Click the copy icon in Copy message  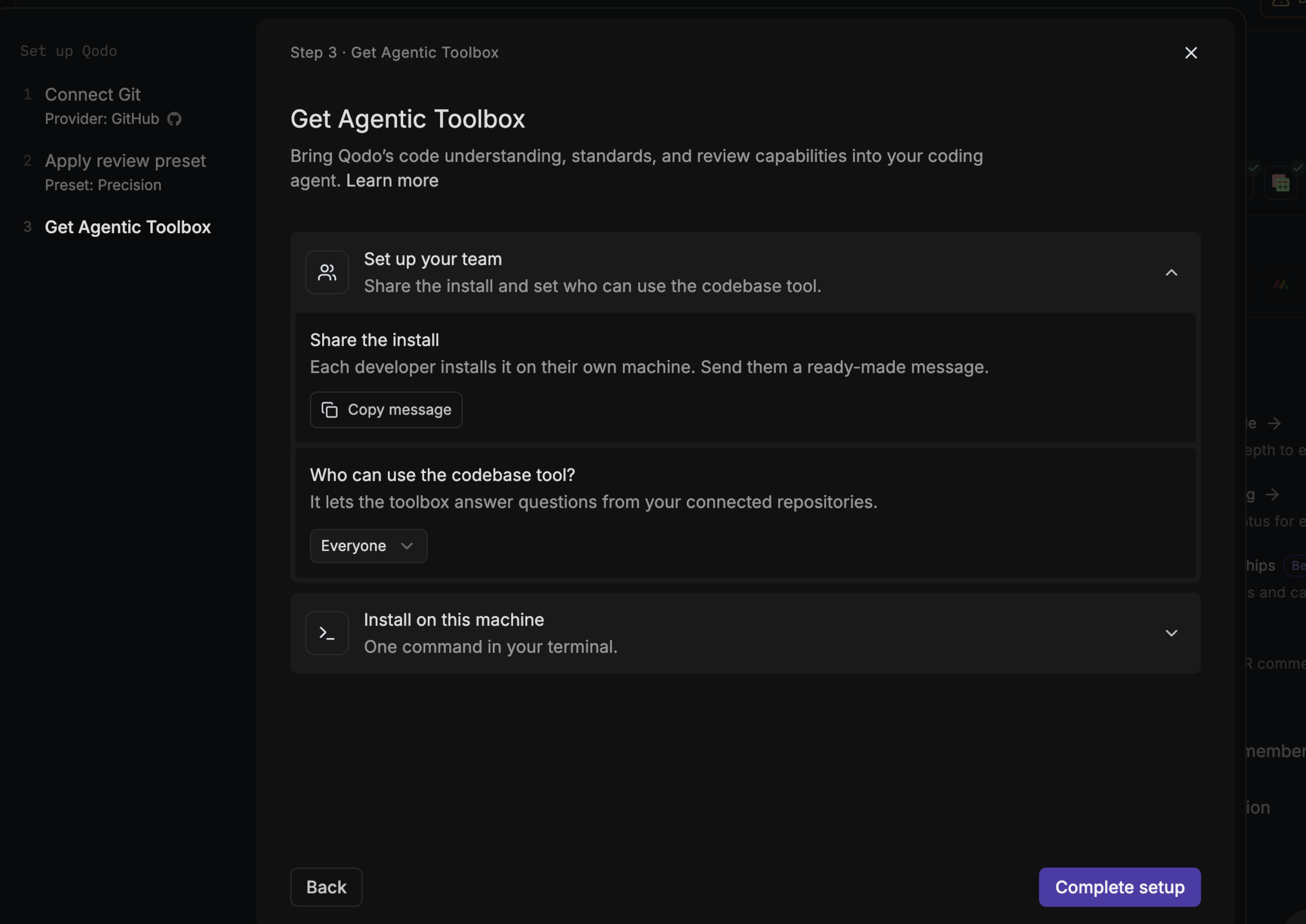coord(330,410)
